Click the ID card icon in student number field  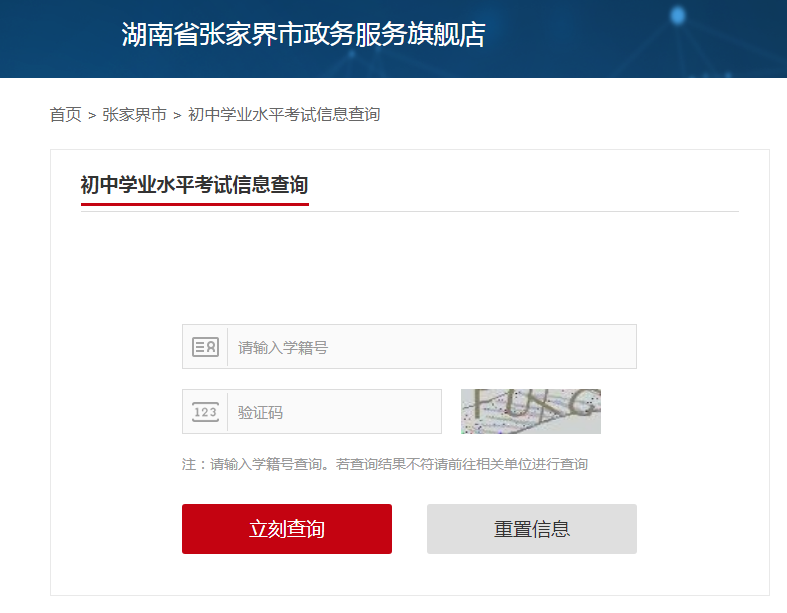205,347
